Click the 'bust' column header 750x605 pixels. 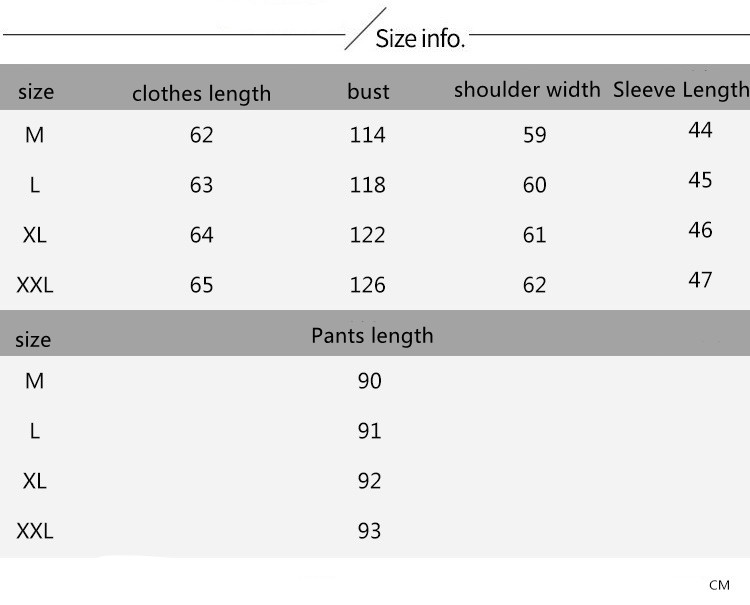click(x=368, y=92)
